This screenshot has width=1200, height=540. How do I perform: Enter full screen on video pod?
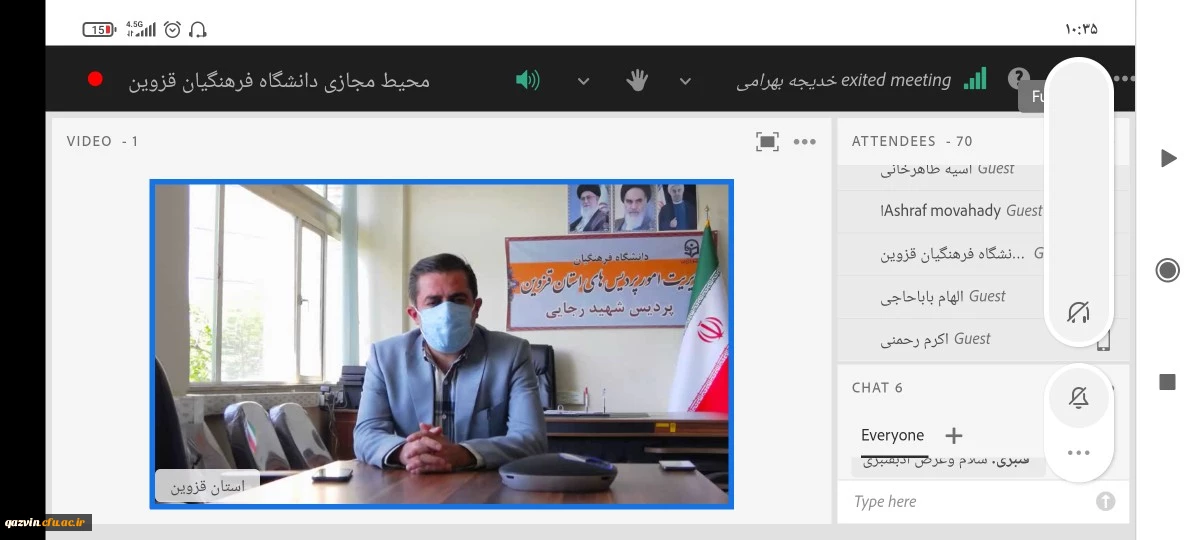767,142
